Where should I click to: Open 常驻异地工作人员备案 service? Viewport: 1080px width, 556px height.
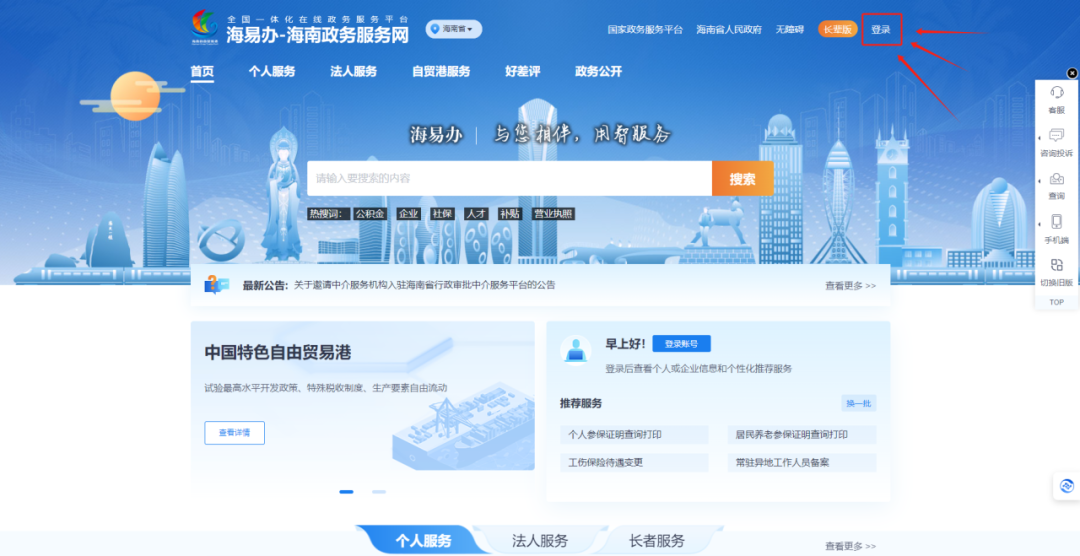pyautogui.click(x=802, y=462)
